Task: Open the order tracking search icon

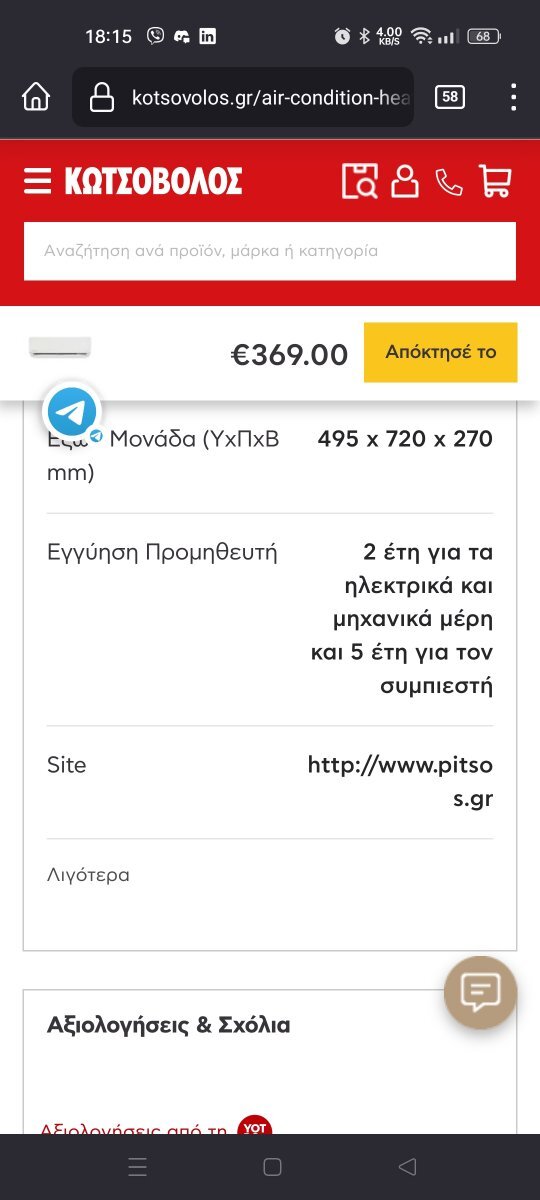Action: (360, 181)
